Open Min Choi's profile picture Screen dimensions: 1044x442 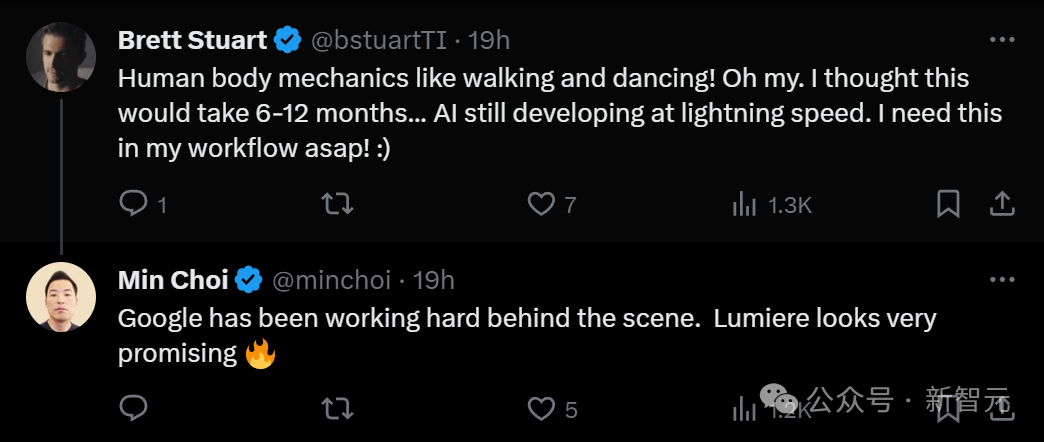(x=61, y=296)
